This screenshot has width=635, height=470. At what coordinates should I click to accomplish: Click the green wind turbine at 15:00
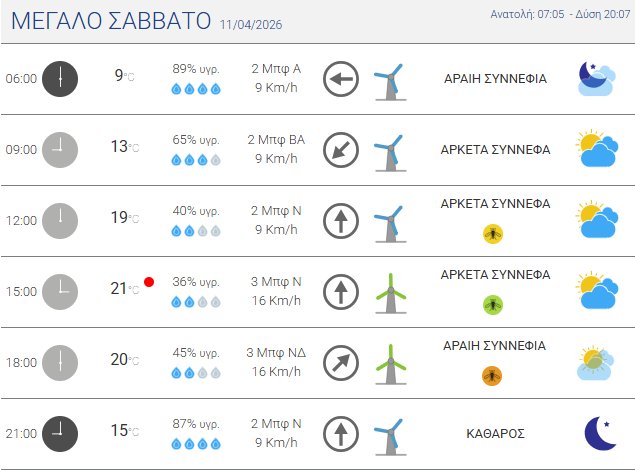390,292
